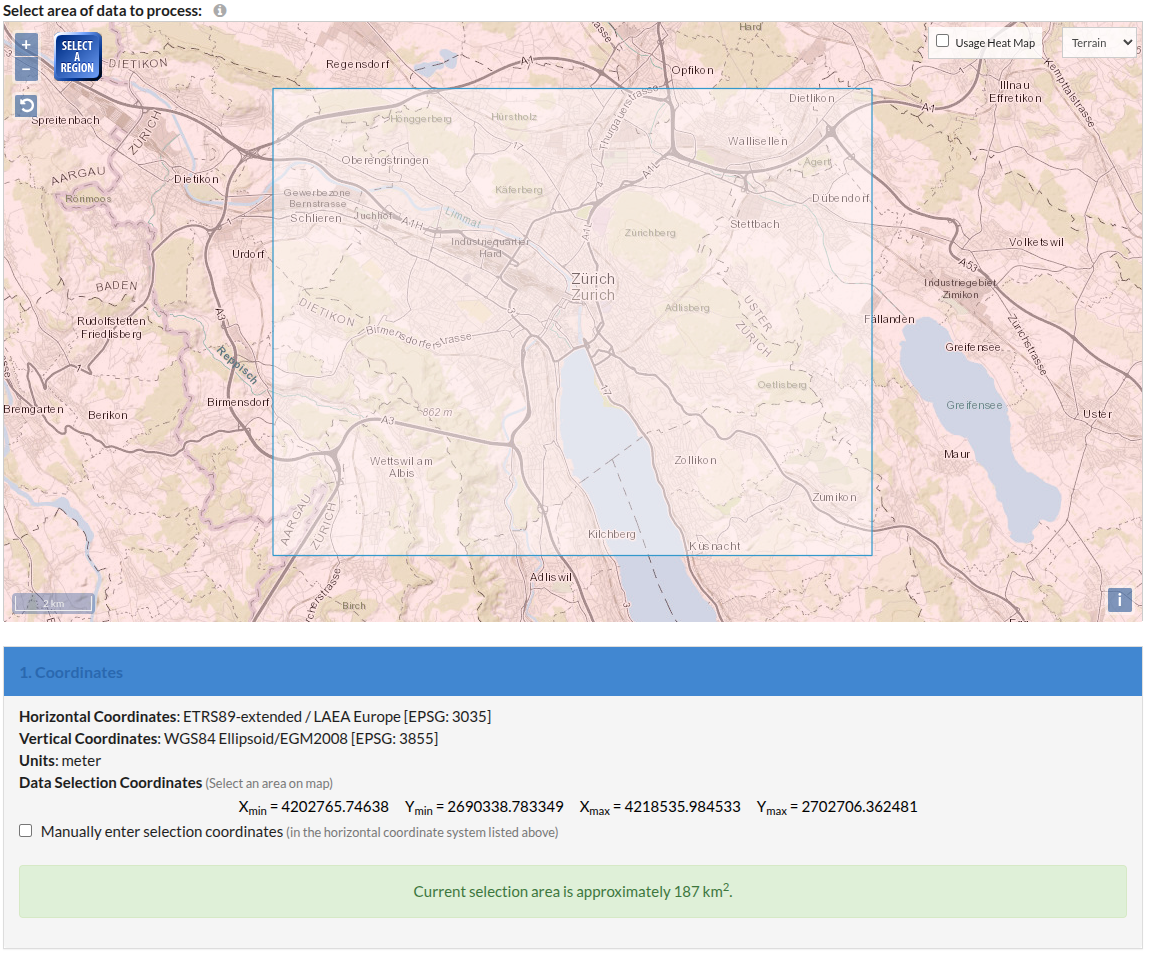Click the map scale bar indicator
1154x960 pixels.
pos(53,603)
